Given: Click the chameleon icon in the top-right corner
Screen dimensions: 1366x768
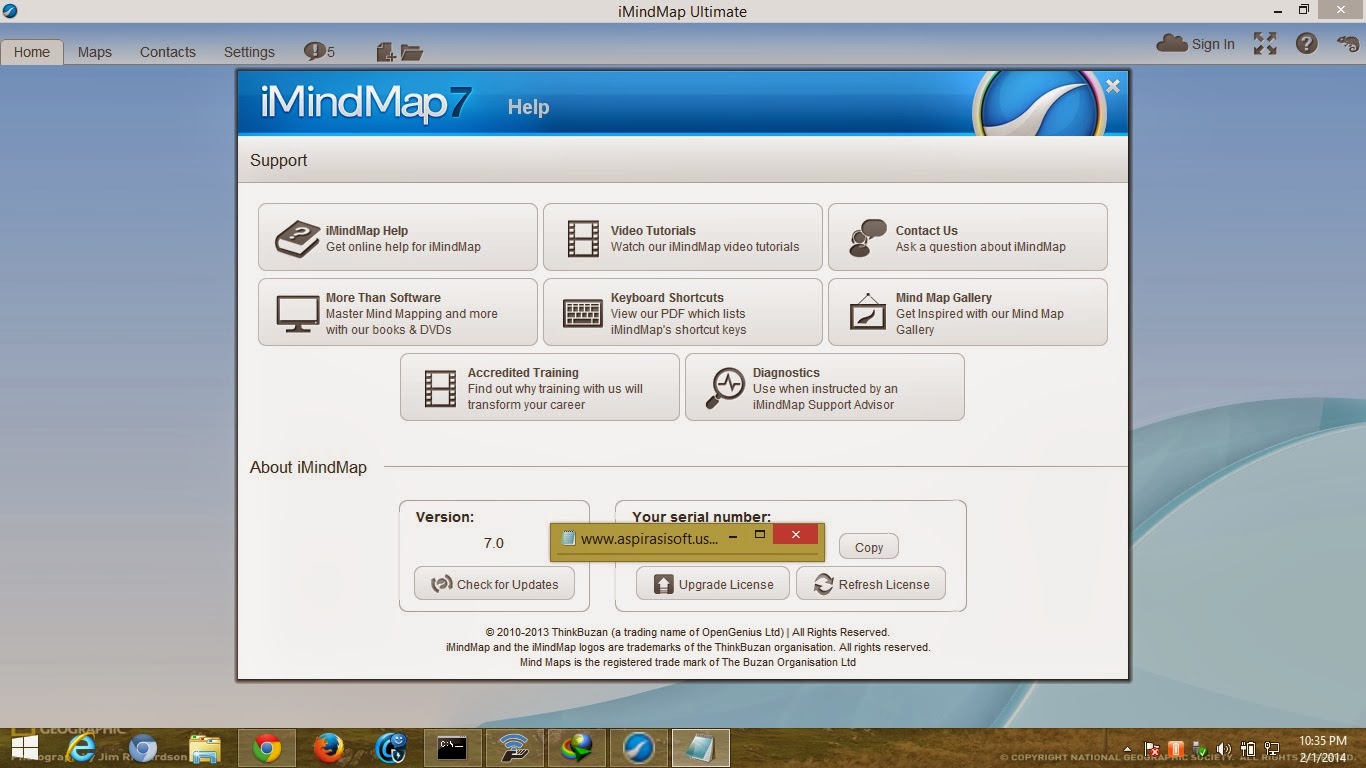Looking at the screenshot, I should pyautogui.click(x=1348, y=44).
